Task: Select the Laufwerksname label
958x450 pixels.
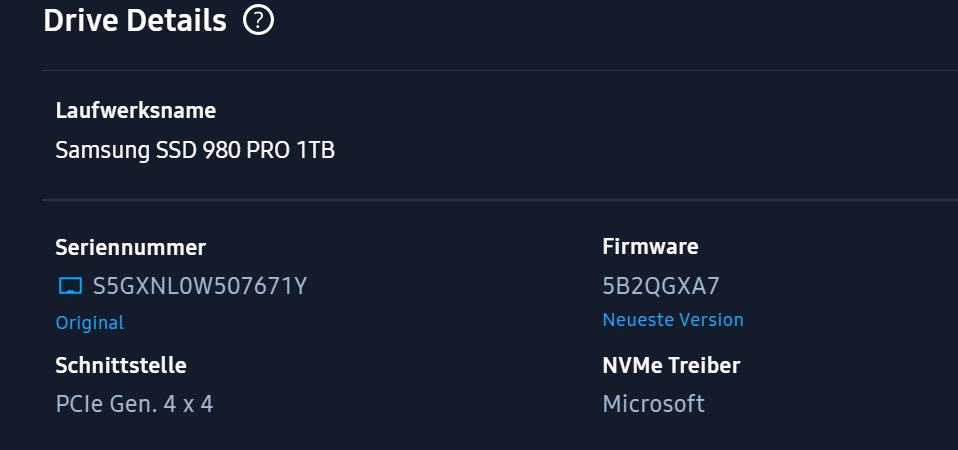Action: (136, 111)
